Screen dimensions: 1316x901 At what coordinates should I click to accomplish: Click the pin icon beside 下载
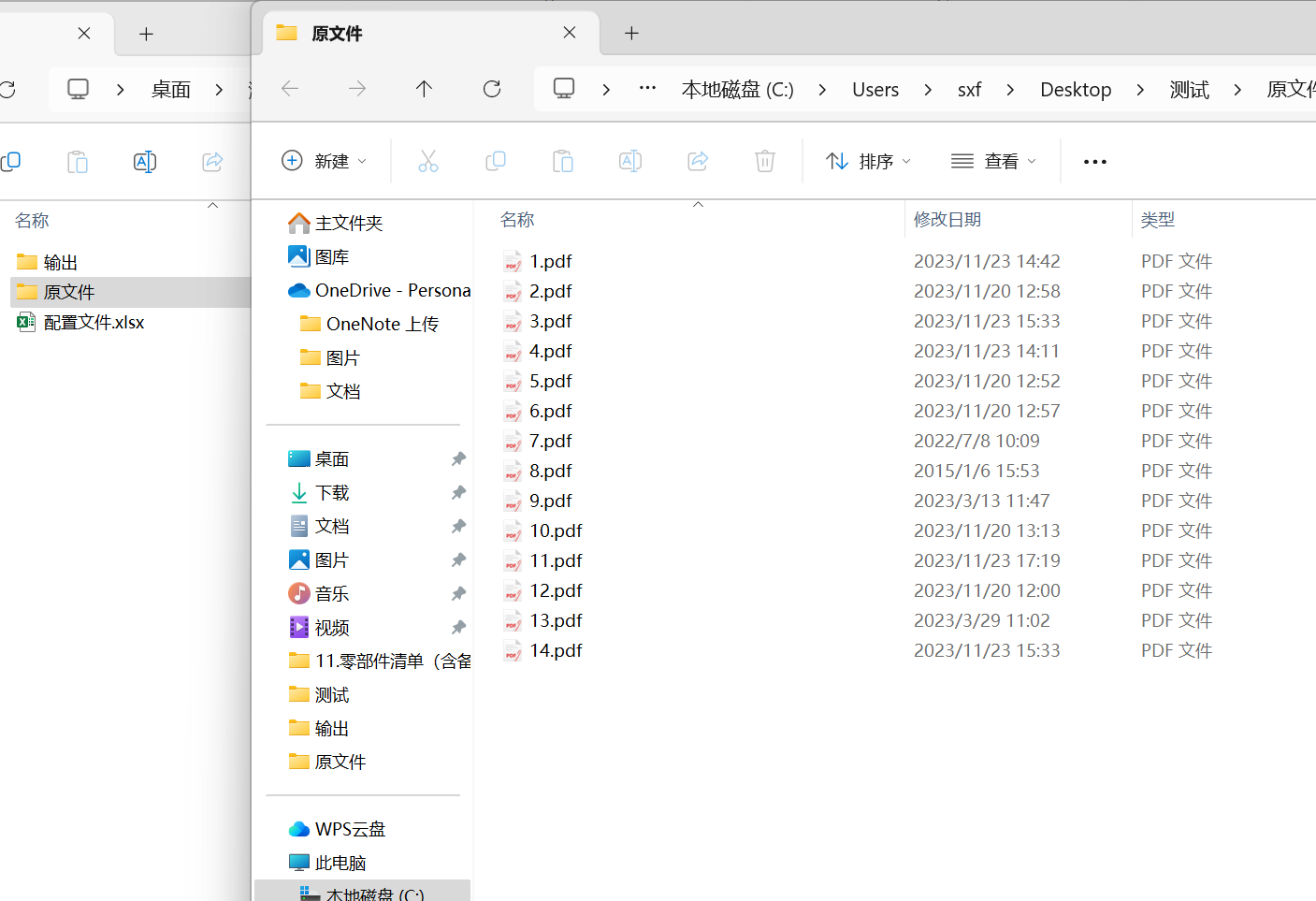[458, 492]
